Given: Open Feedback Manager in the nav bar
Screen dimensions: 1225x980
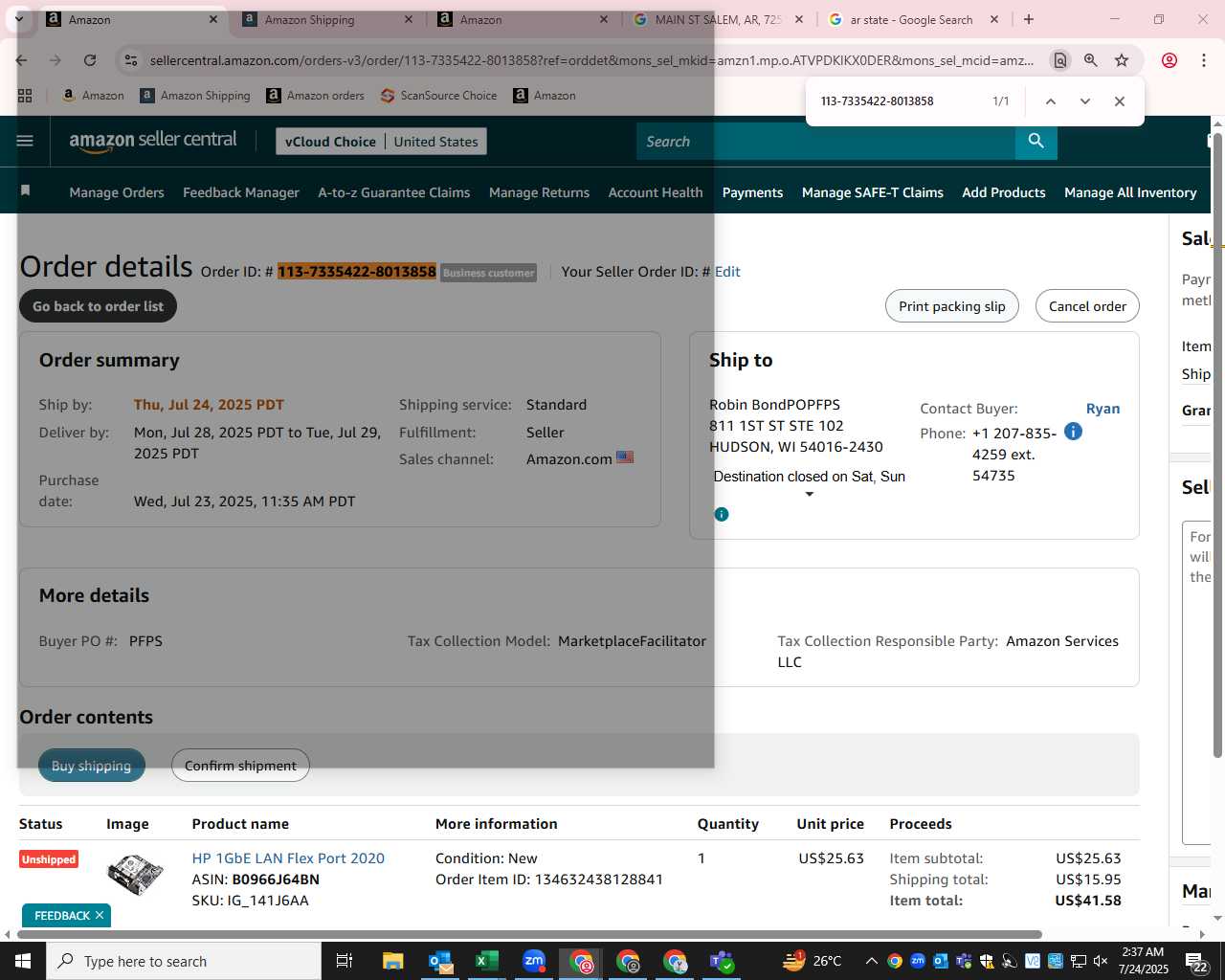Looking at the screenshot, I should [x=241, y=192].
